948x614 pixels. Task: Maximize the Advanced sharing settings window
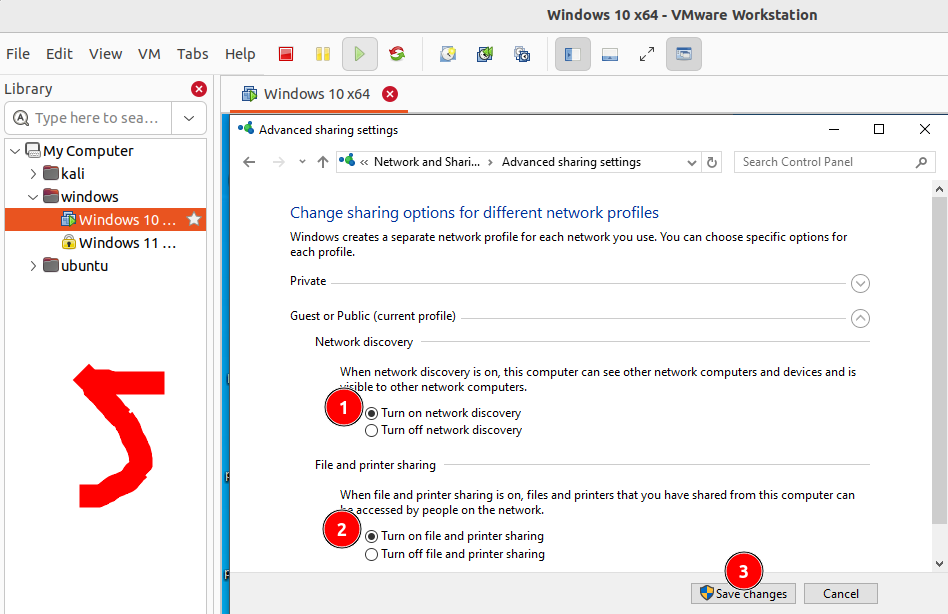879,129
